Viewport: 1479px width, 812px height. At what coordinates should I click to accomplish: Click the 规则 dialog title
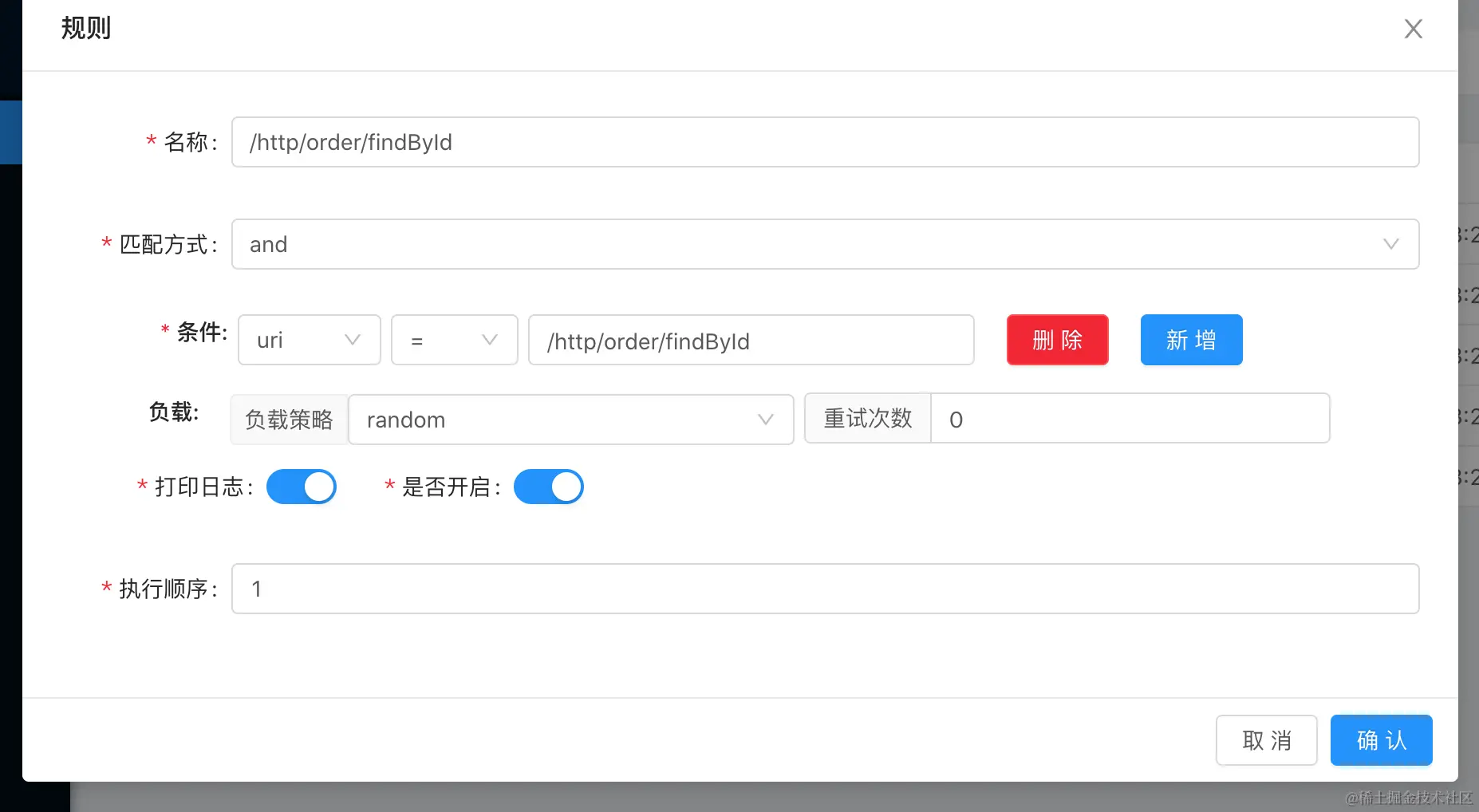tap(86, 28)
